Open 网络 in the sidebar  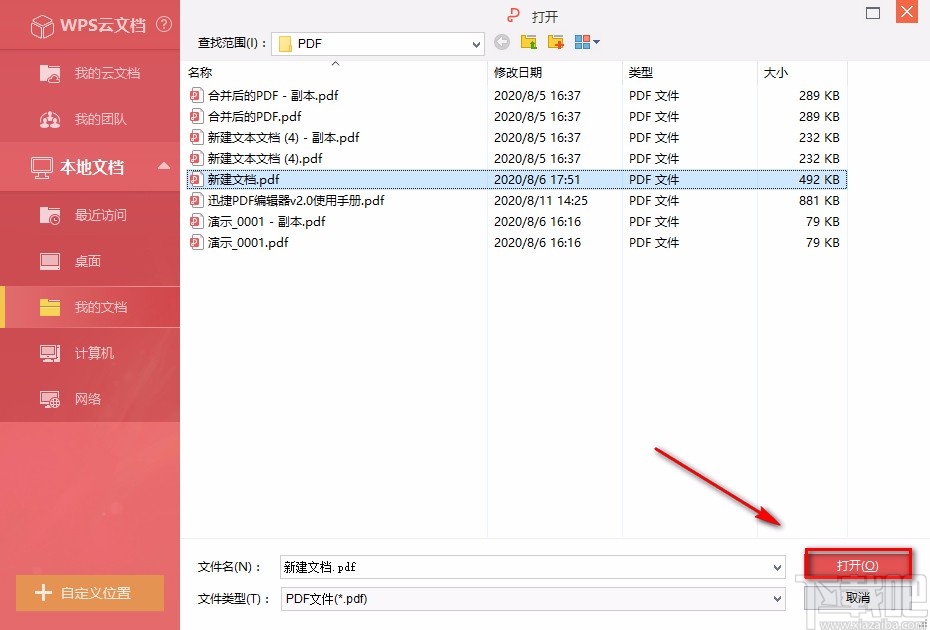click(x=87, y=399)
